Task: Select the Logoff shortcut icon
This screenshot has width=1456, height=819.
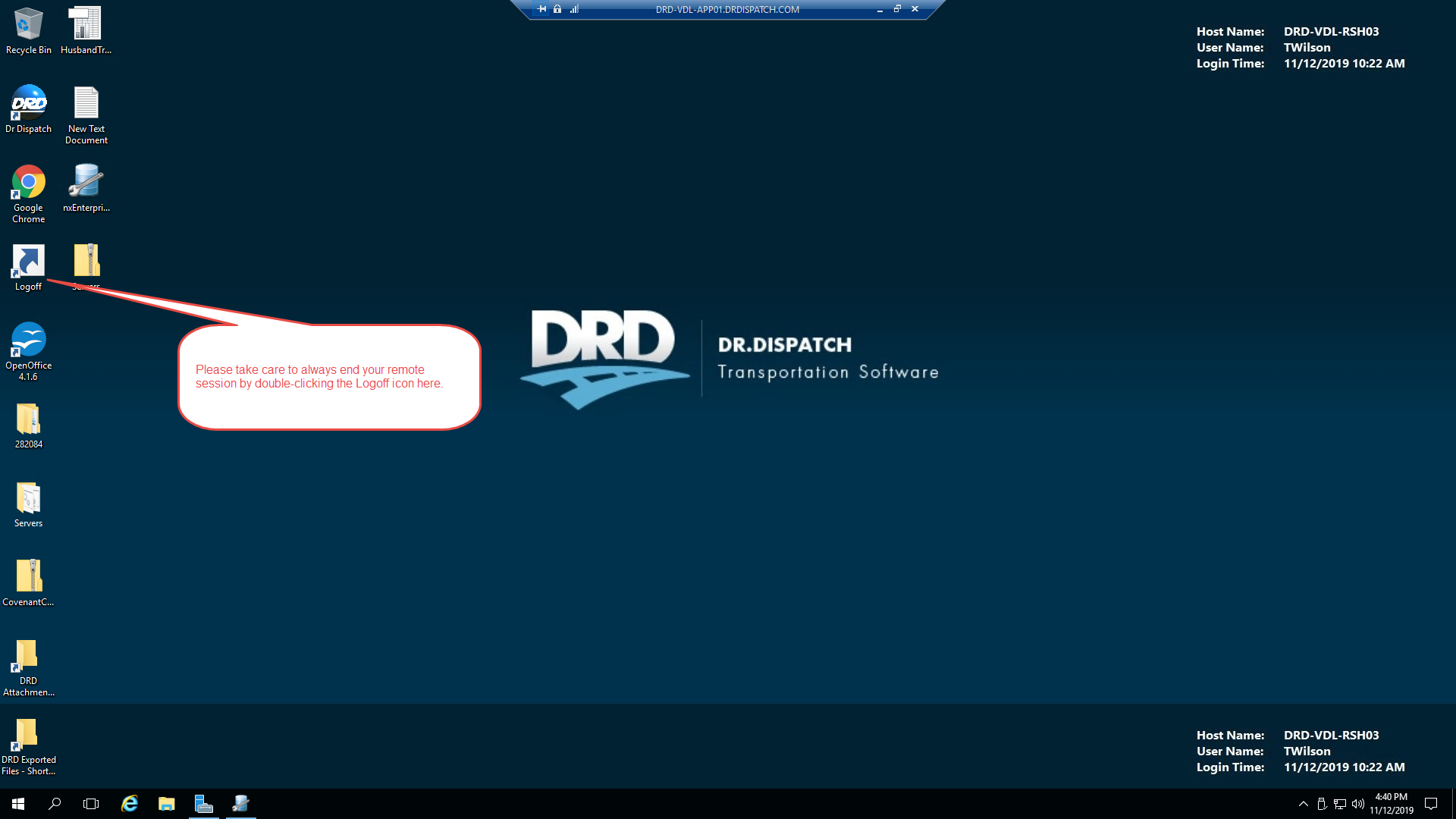Action: 29,261
